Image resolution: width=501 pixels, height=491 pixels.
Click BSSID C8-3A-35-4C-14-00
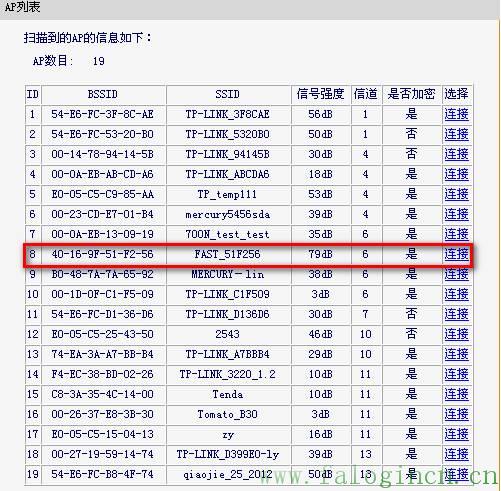pos(102,394)
